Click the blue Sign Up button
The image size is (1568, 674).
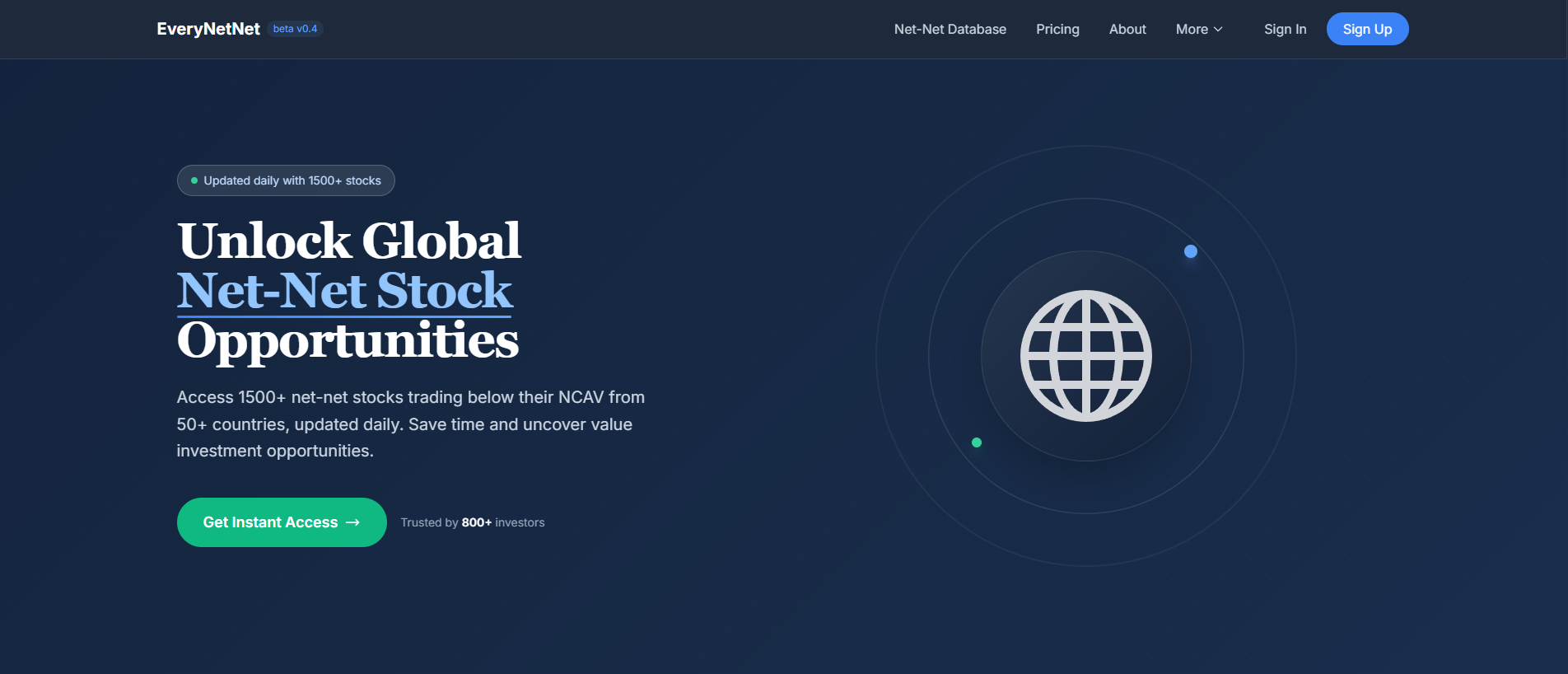[1367, 29]
